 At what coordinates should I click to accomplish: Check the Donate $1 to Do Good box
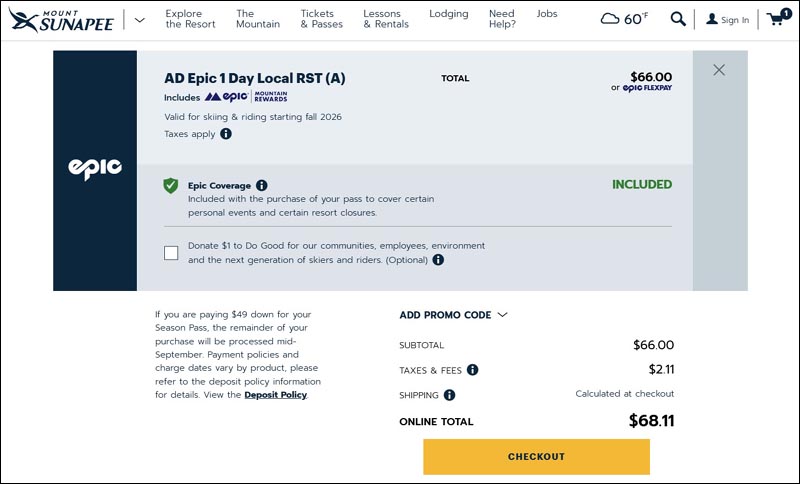(171, 253)
